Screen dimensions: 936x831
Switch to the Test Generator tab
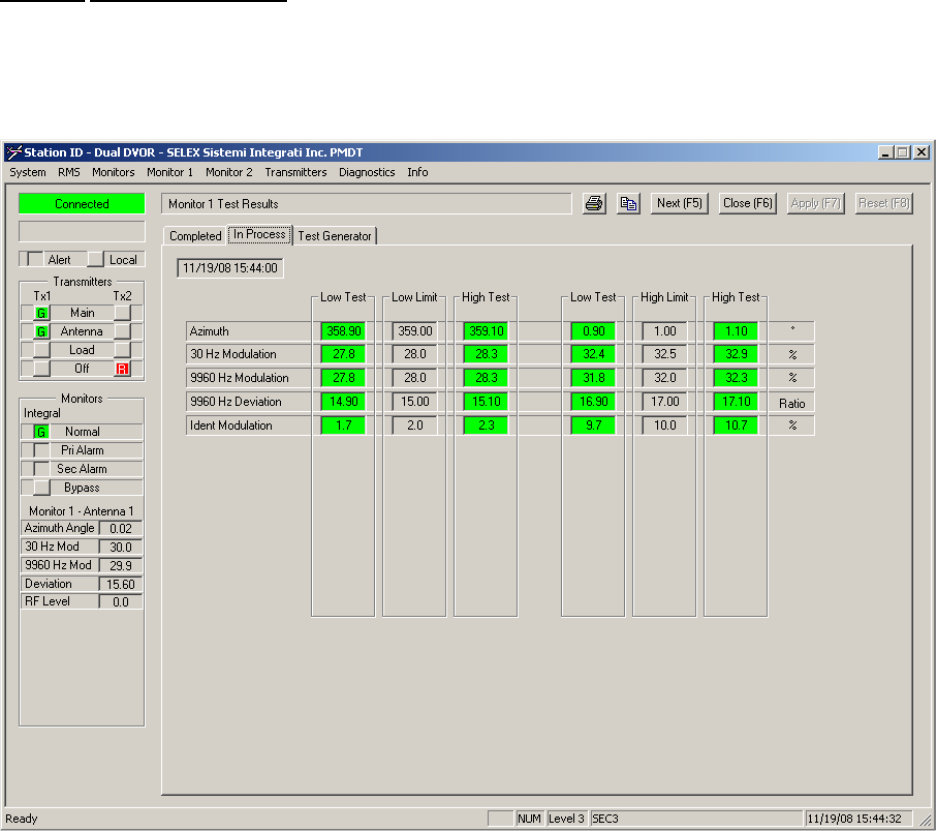click(334, 237)
